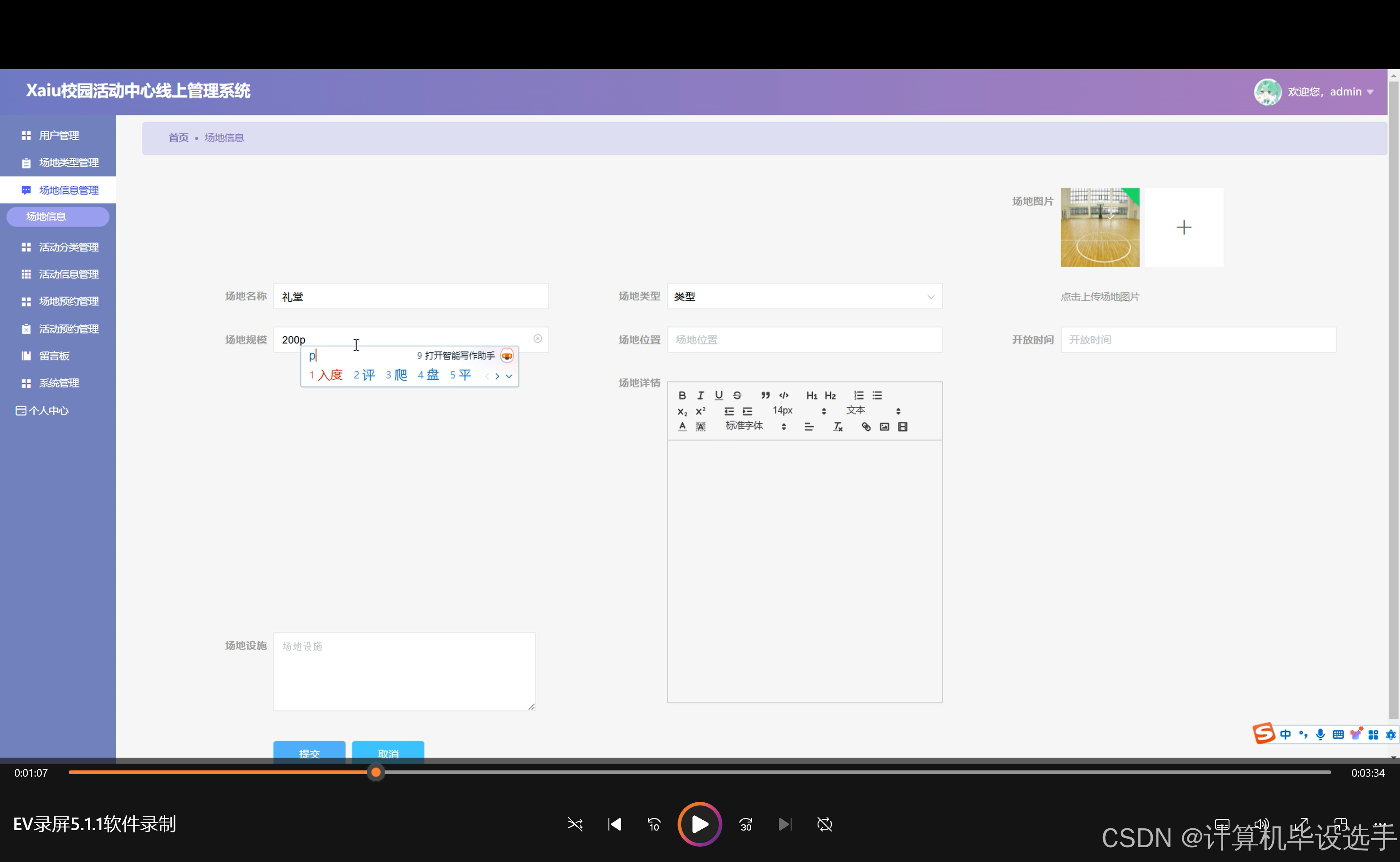Viewport: 1400px width, 862px height.
Task: Submit the form with 提交 button
Action: pos(310,752)
